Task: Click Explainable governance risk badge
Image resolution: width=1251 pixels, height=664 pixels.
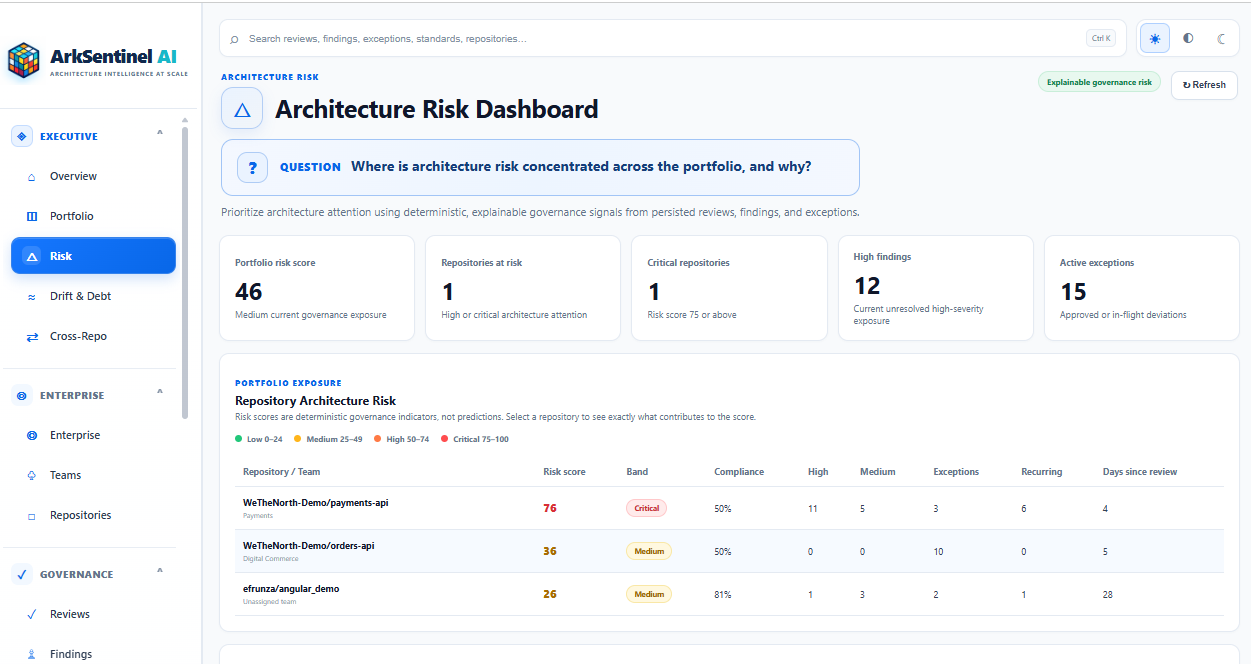Action: (1099, 82)
